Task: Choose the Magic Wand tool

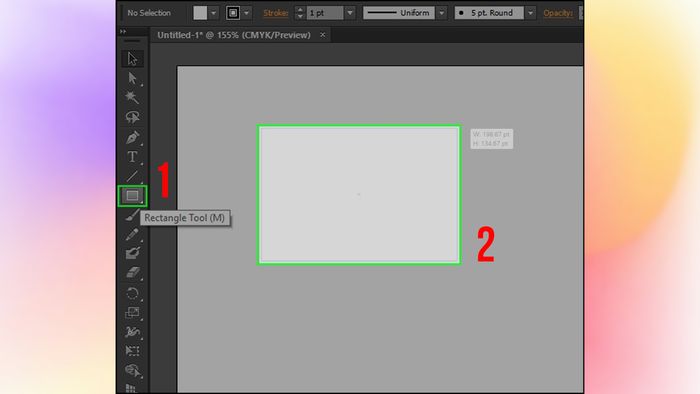Action: 132,97
